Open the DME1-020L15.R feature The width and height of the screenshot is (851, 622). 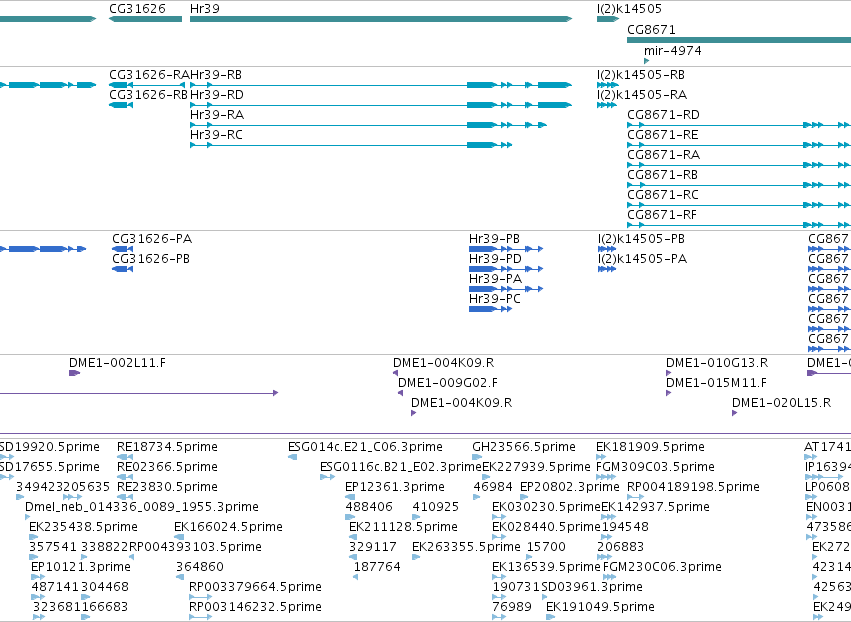pyautogui.click(x=782, y=403)
